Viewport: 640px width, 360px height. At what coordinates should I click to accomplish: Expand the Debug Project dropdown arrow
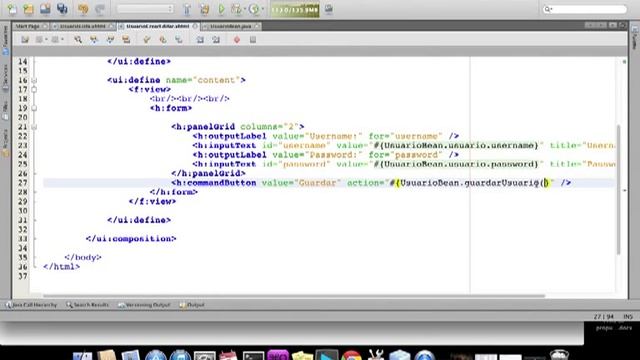pyautogui.click(x=244, y=9)
